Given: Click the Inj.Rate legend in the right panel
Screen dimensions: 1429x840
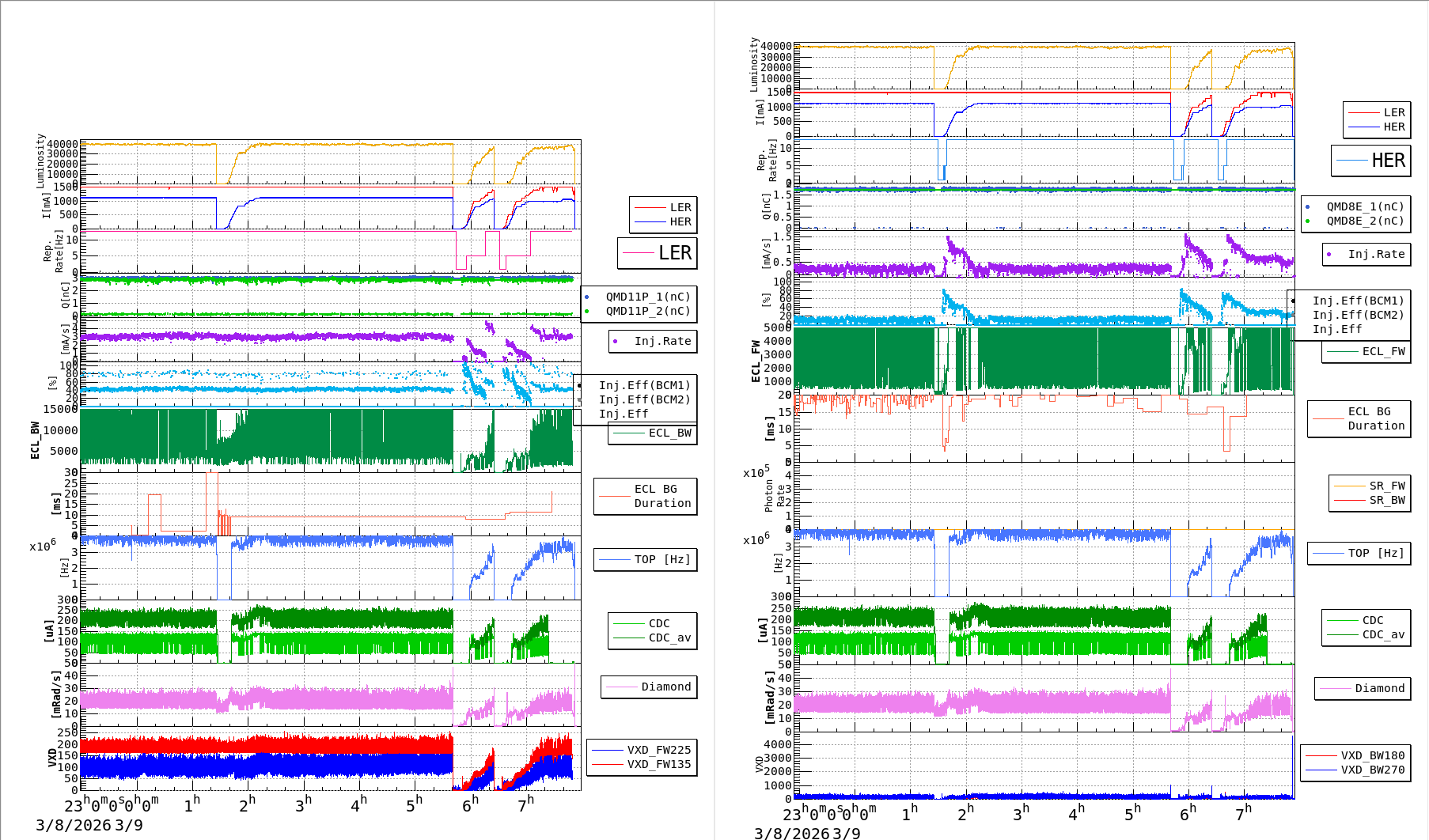Looking at the screenshot, I should point(1375,254).
